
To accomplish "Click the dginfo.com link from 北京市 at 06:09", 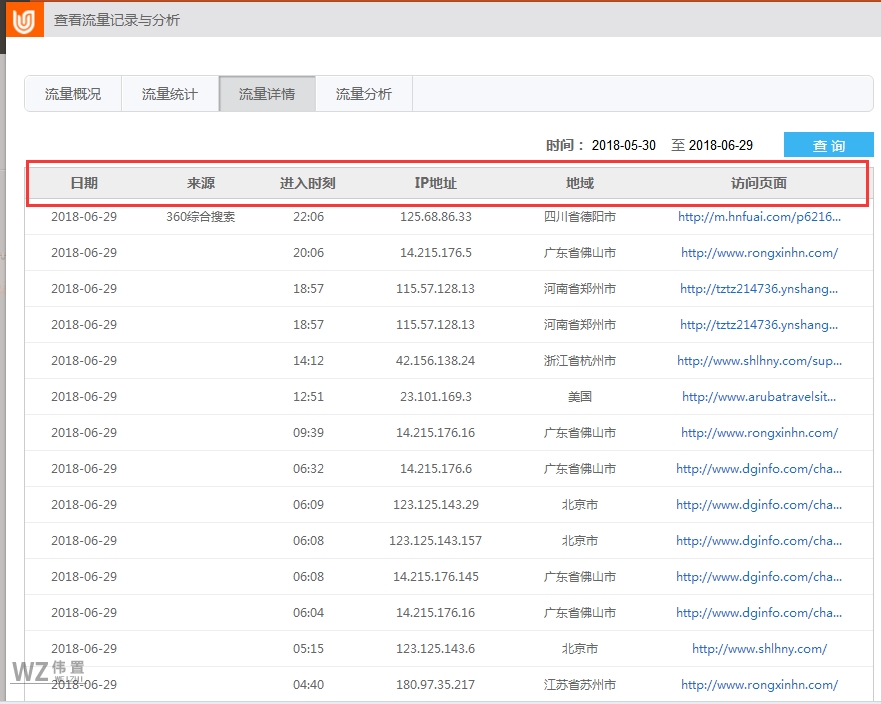I will (760, 504).
